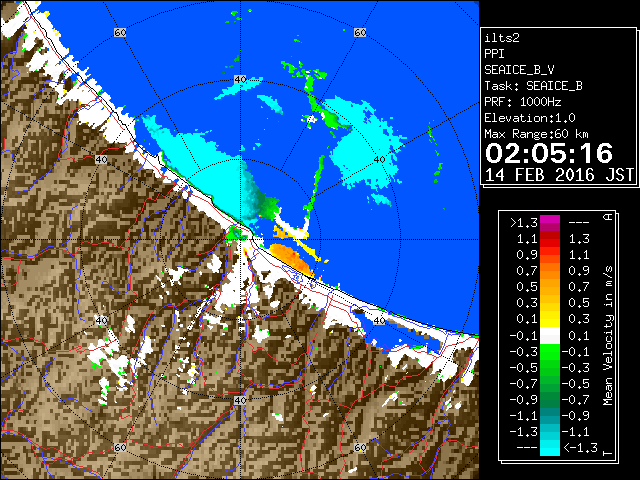Click the ">1.3" legend label
Viewport: 640px width, 480px height.
524,223
